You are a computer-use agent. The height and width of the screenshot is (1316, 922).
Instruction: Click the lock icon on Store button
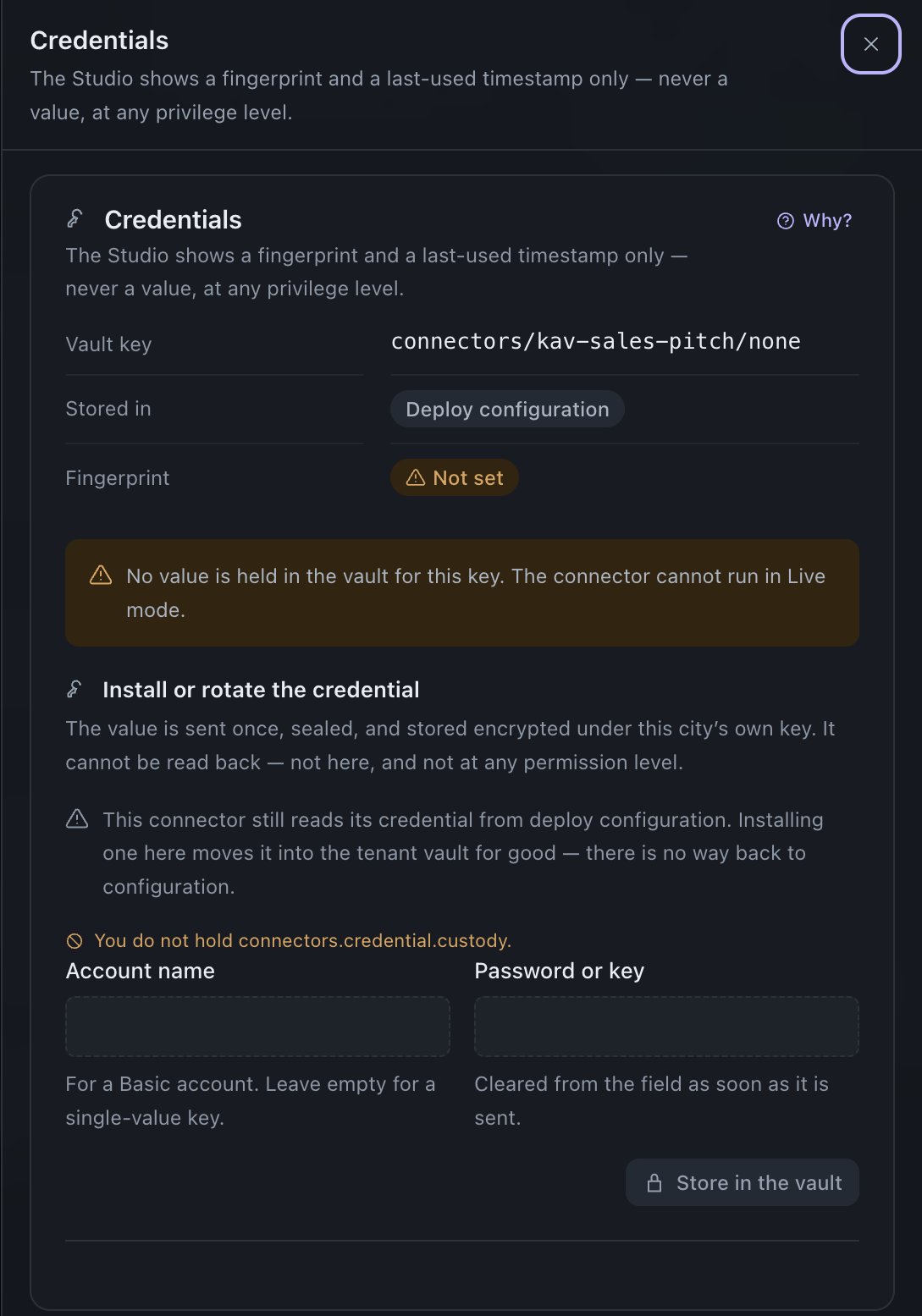click(654, 1183)
